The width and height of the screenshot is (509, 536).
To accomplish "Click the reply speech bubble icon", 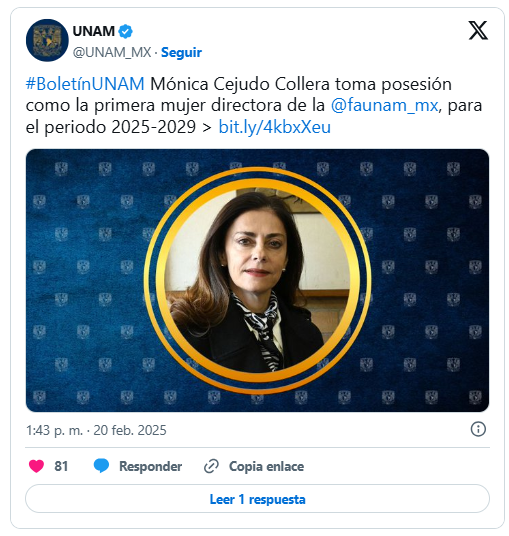I will point(101,466).
